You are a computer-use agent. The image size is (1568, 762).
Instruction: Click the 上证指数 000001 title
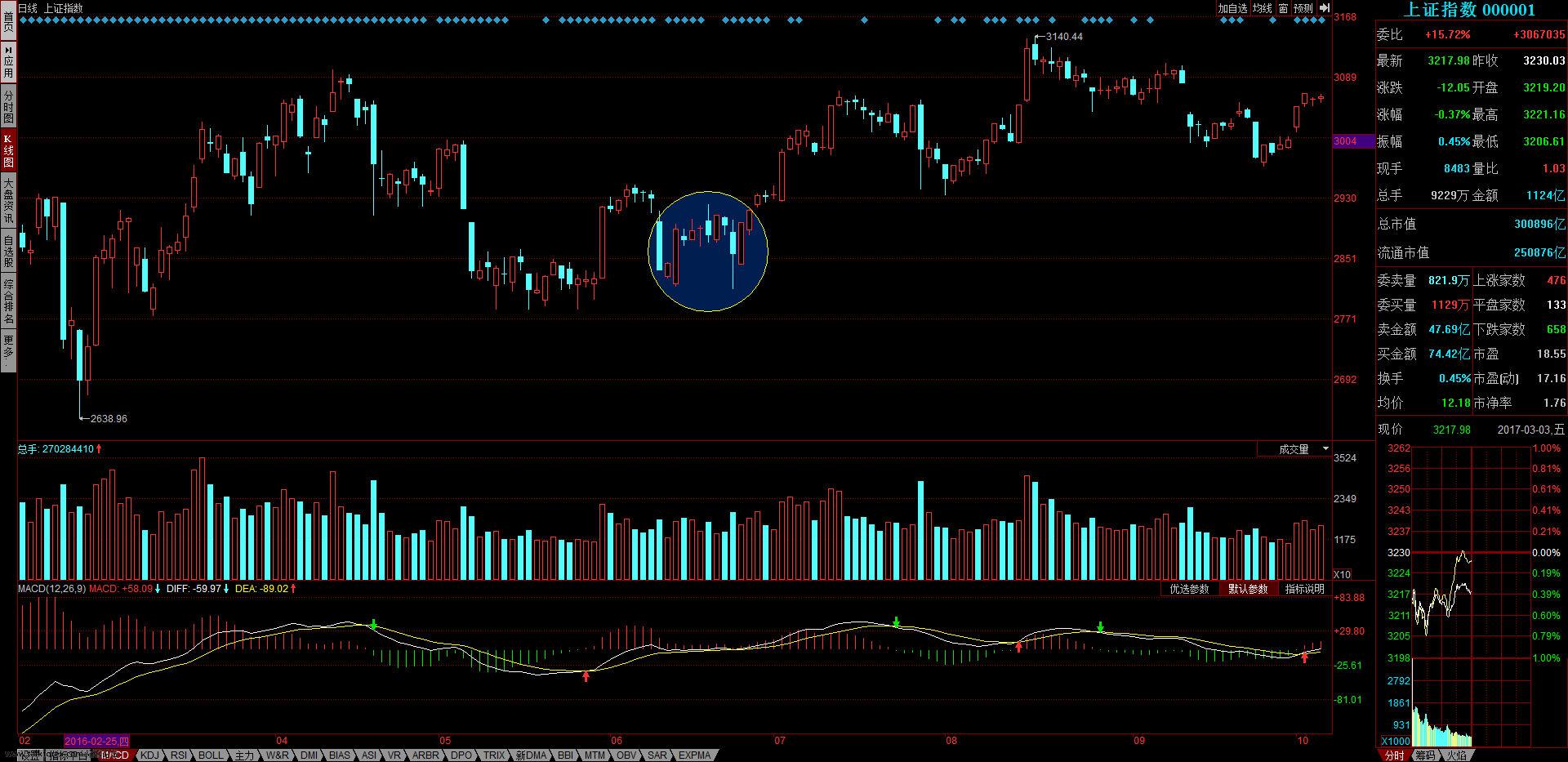(1468, 10)
